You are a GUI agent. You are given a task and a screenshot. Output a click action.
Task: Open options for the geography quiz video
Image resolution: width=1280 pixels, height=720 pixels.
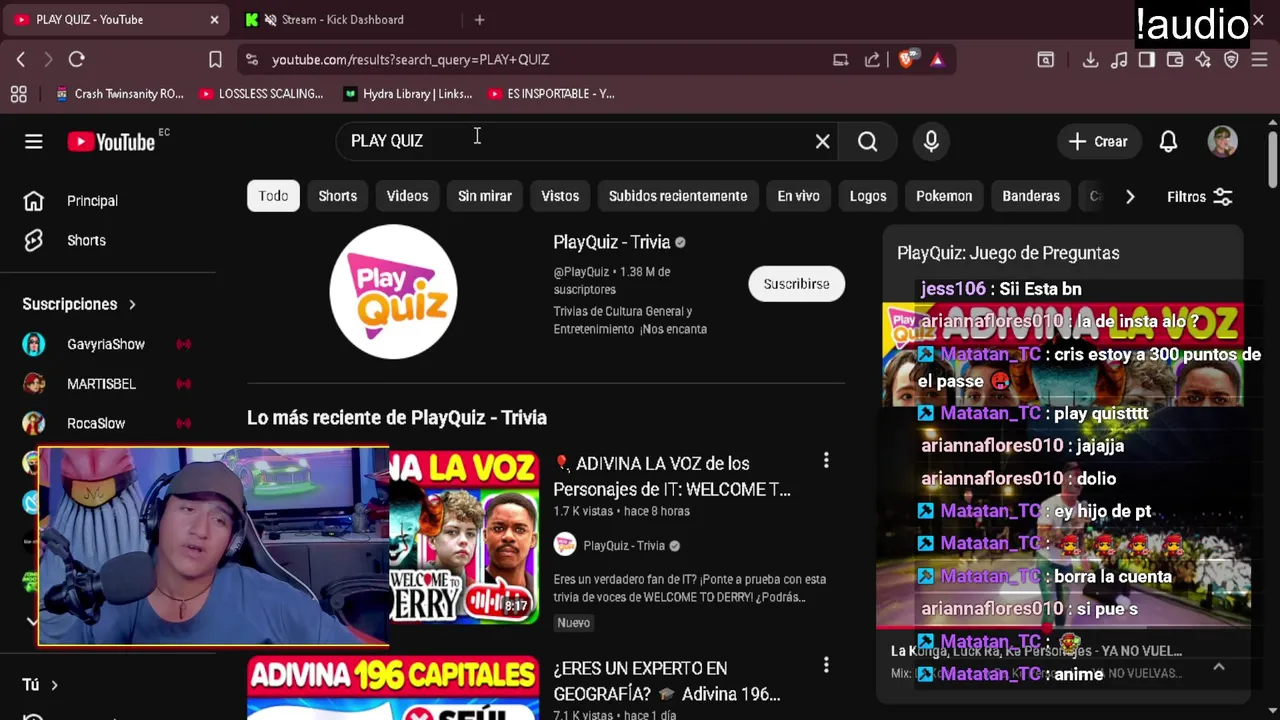[x=826, y=665]
